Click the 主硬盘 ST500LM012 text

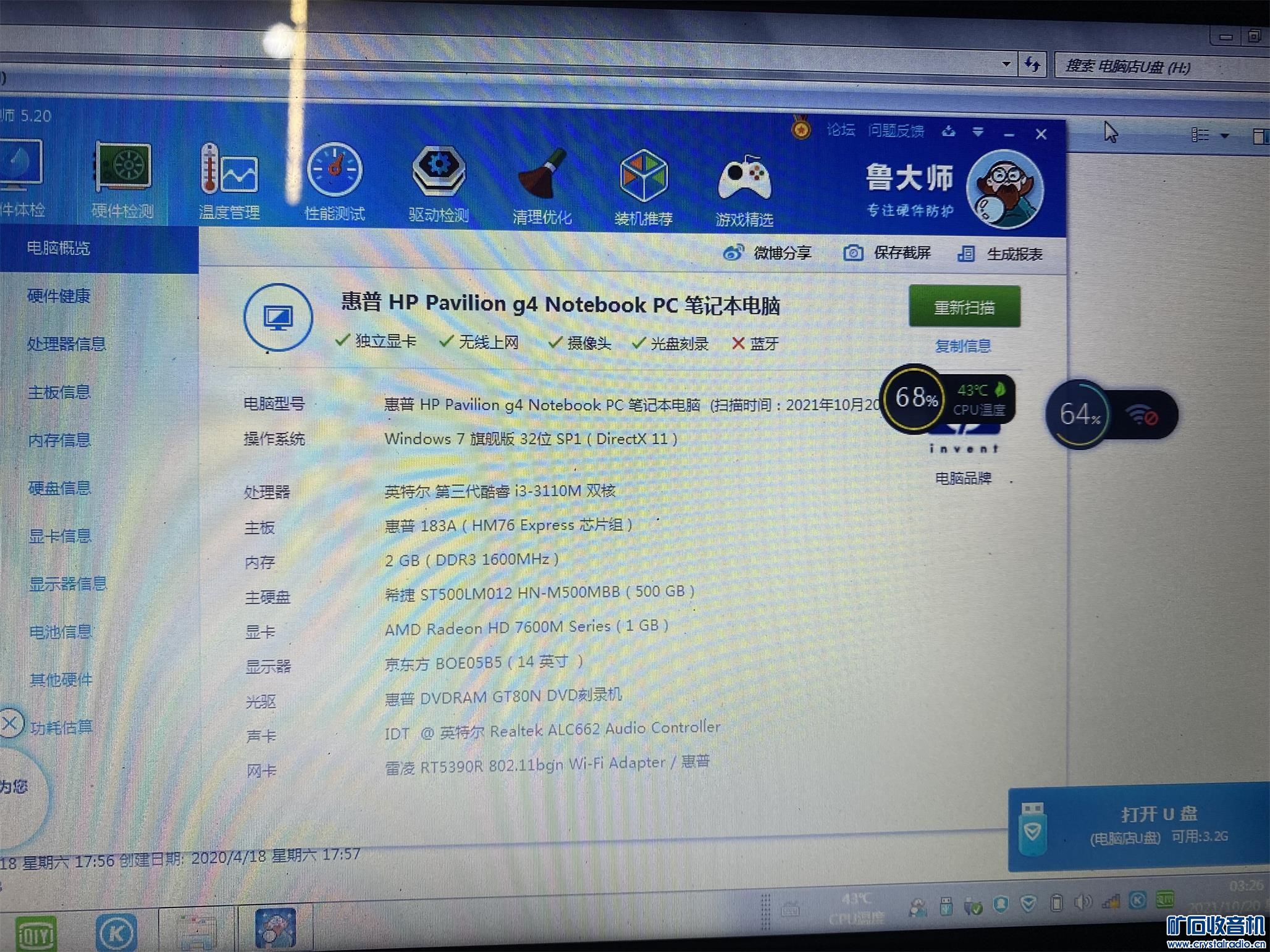540,593
